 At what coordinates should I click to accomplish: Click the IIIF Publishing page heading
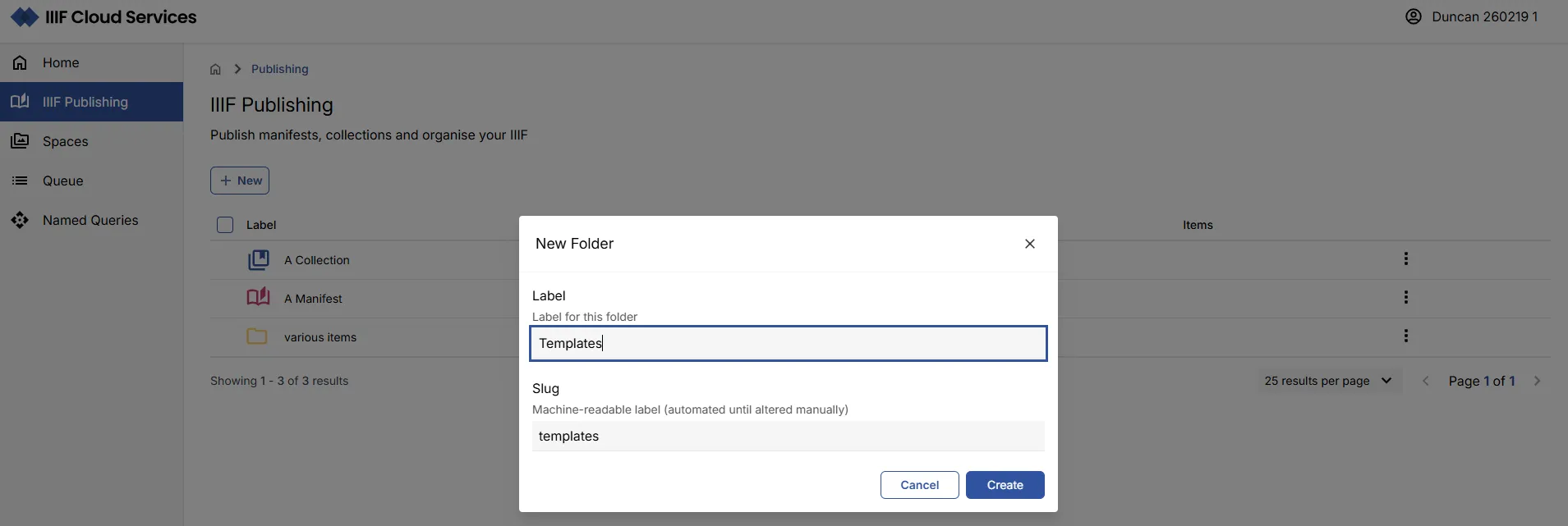pyautogui.click(x=272, y=105)
